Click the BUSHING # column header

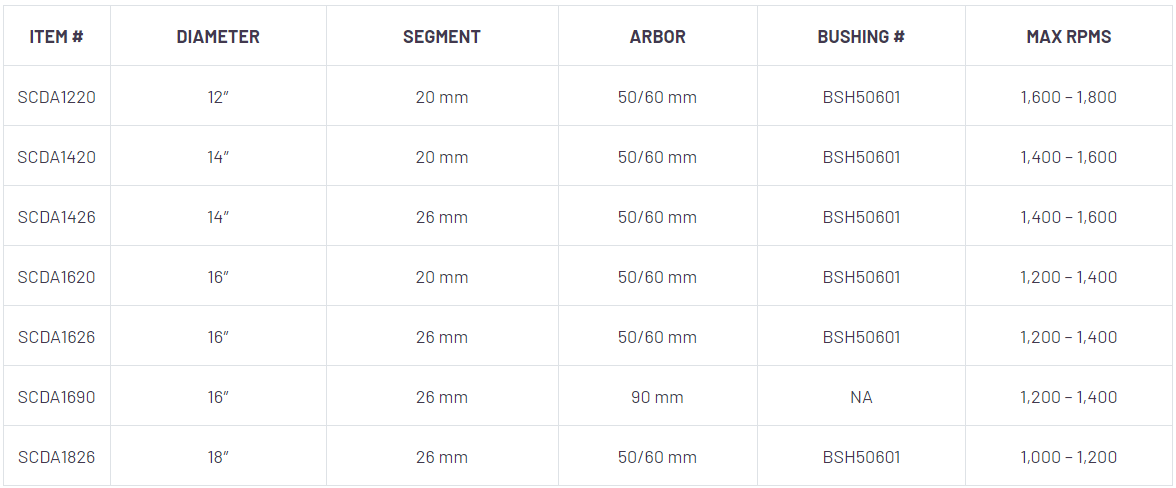[x=861, y=37]
